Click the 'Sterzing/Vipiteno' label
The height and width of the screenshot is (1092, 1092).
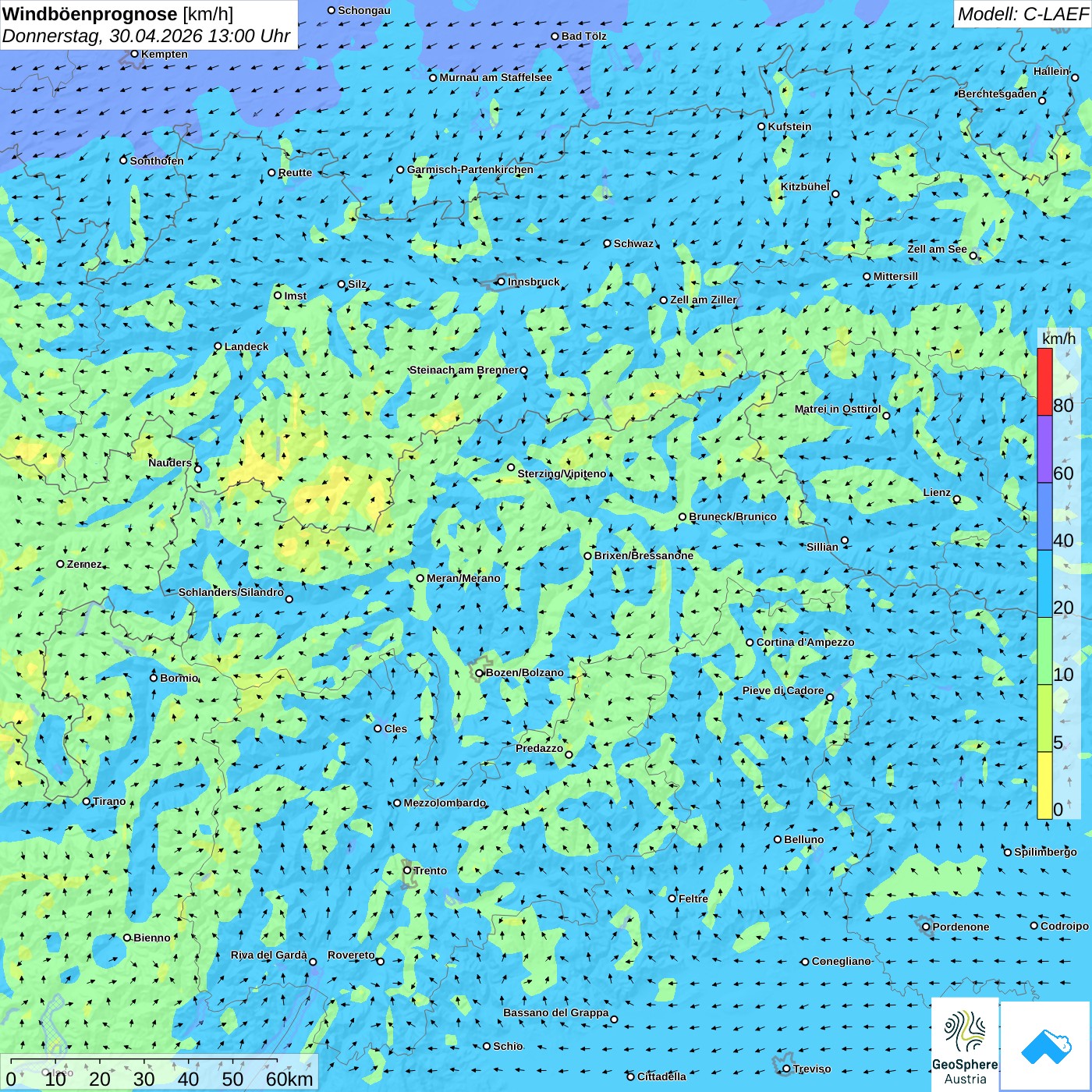pyautogui.click(x=562, y=473)
